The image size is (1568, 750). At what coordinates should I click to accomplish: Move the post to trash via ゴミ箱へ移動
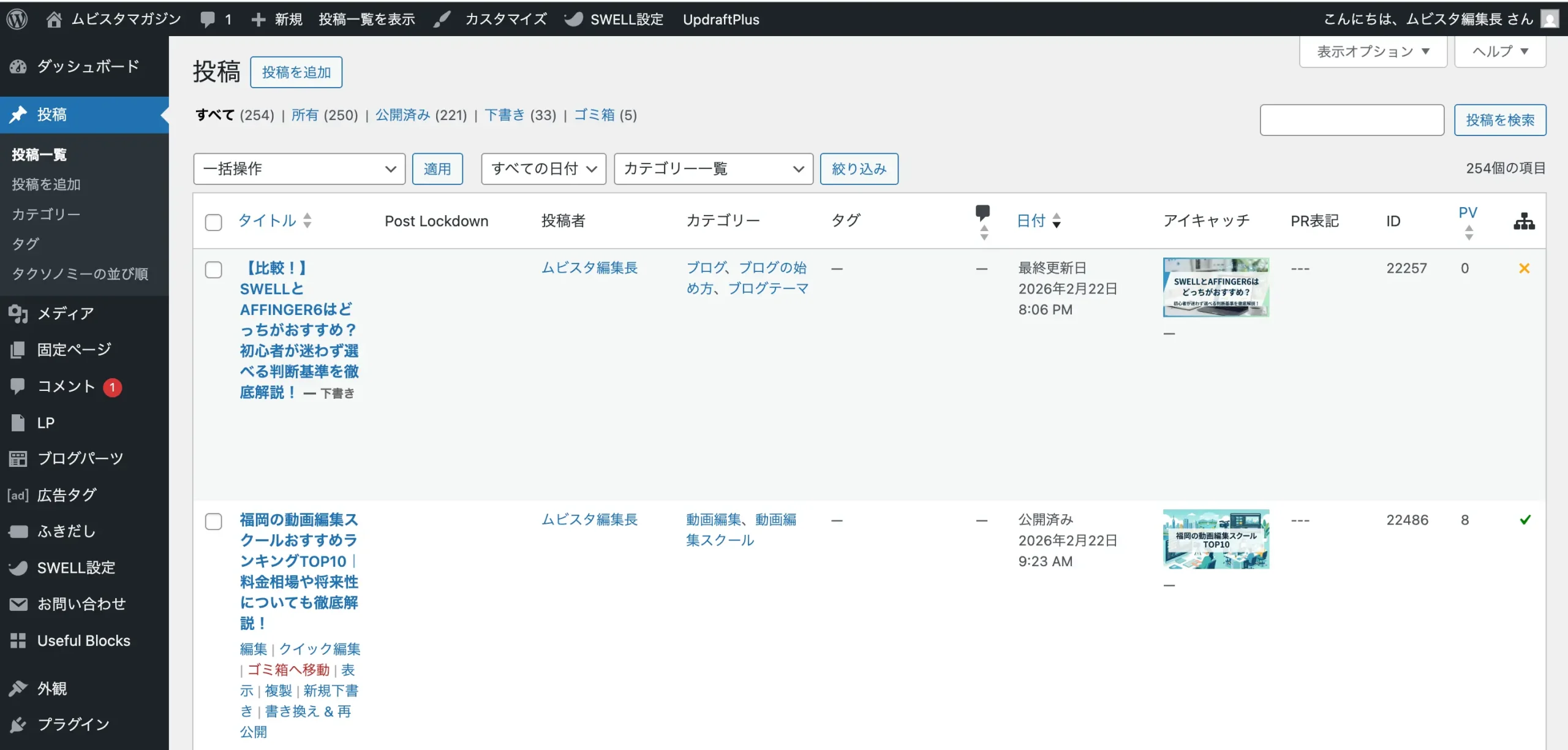(288, 670)
